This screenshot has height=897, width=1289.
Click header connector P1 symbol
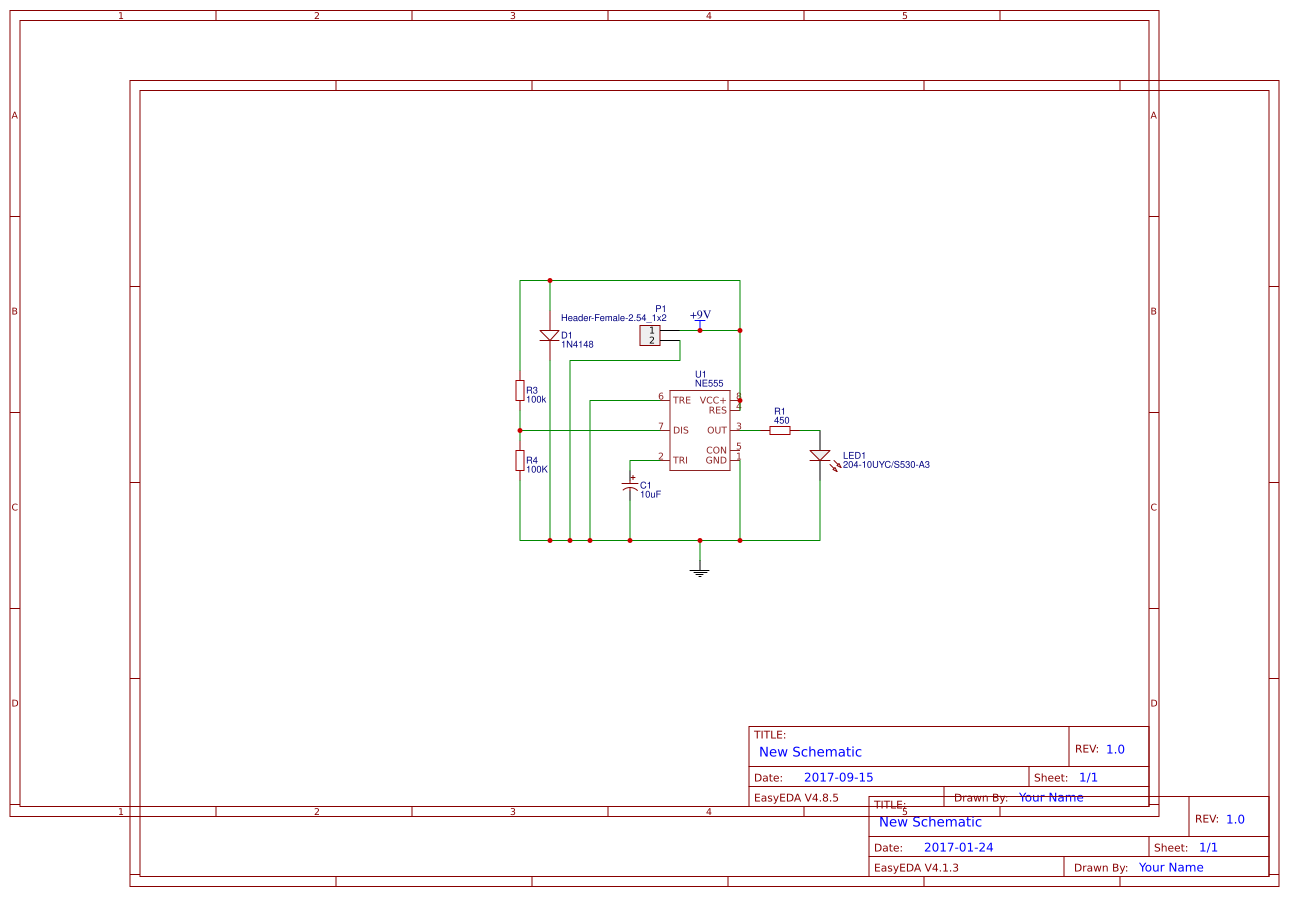pyautogui.click(x=650, y=334)
